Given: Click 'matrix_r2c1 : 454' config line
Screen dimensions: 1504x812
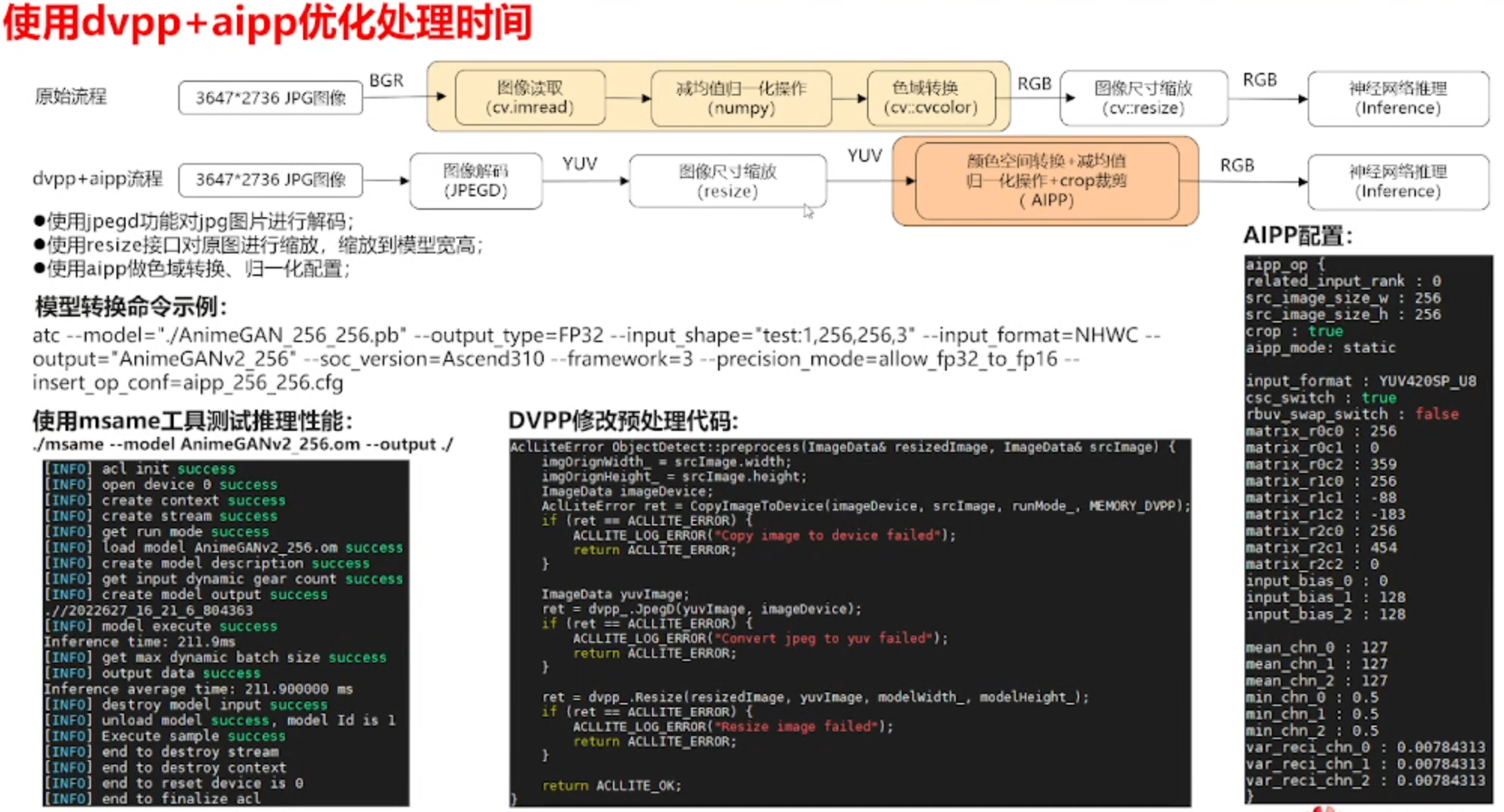Looking at the screenshot, I should (1321, 547).
